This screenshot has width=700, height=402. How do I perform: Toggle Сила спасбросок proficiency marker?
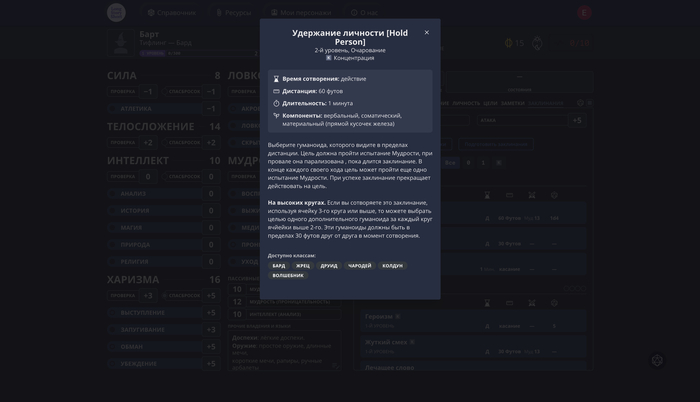pyautogui.click(x=165, y=92)
